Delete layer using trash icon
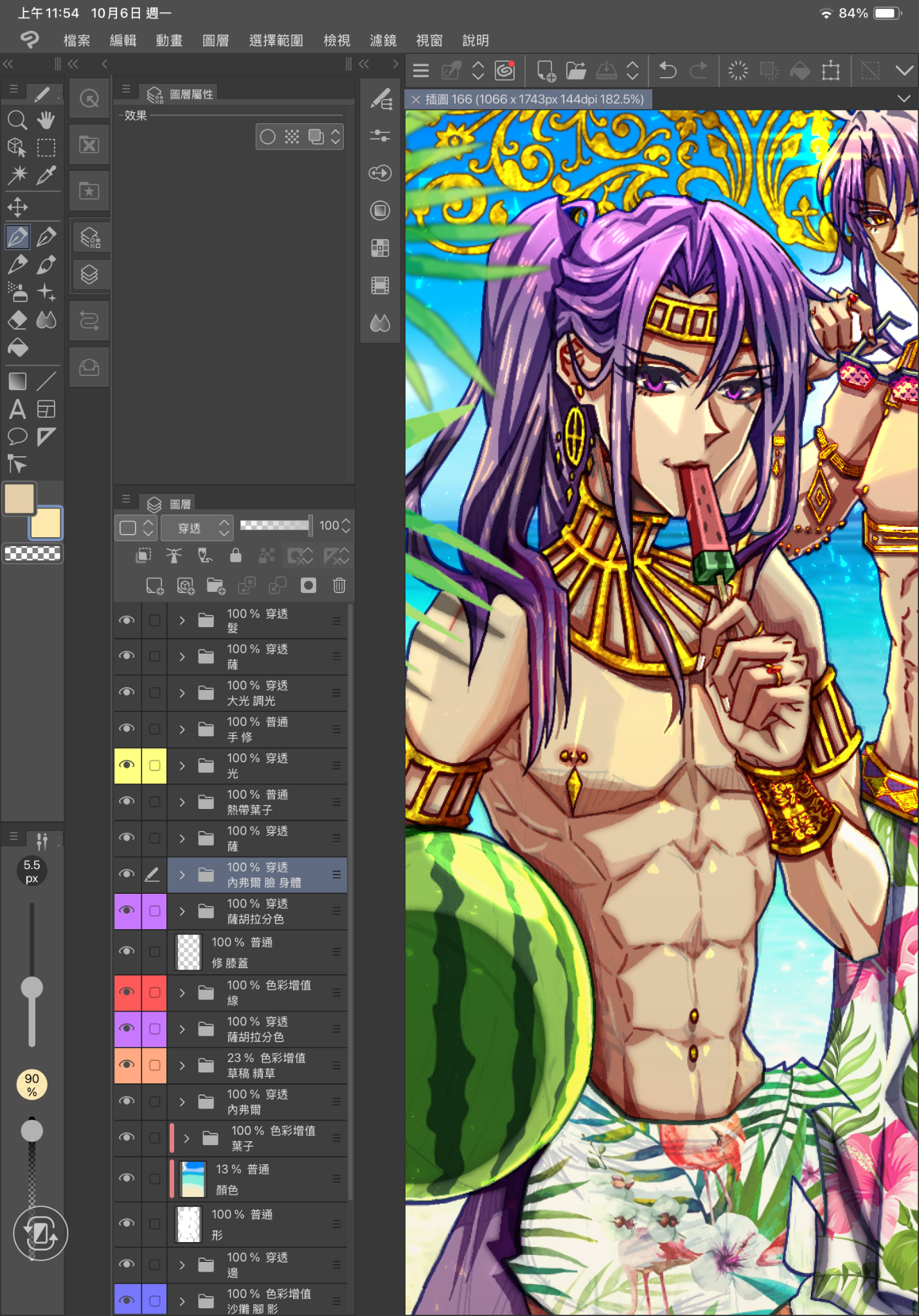919x1316 pixels. tap(339, 585)
